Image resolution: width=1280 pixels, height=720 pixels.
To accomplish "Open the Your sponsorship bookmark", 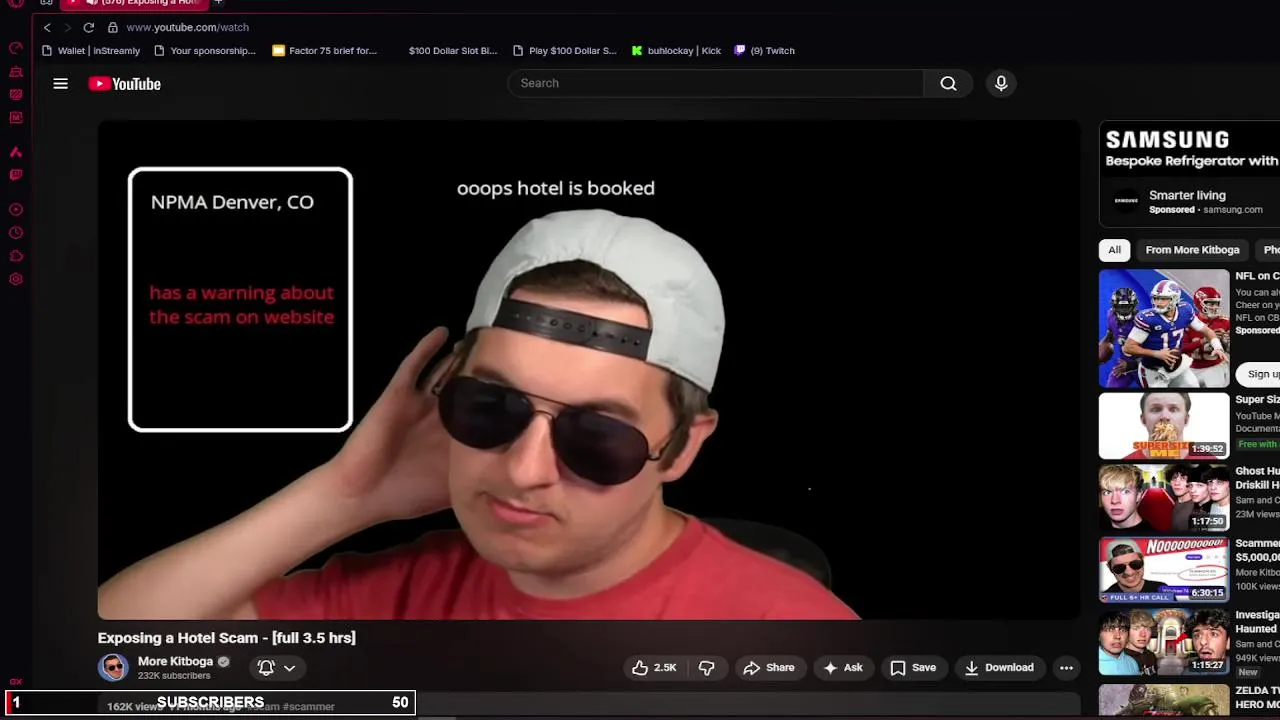I will point(205,51).
